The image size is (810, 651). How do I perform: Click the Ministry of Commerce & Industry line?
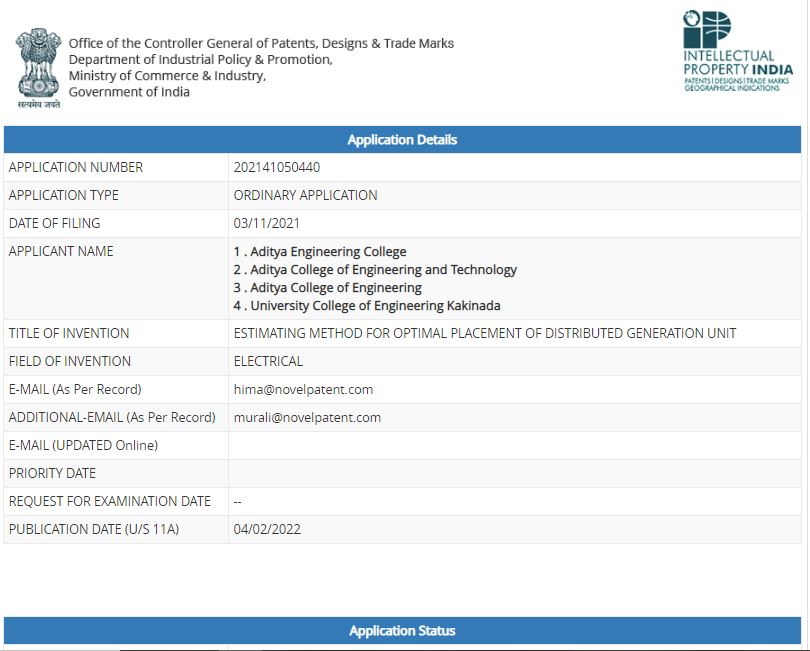coord(167,75)
